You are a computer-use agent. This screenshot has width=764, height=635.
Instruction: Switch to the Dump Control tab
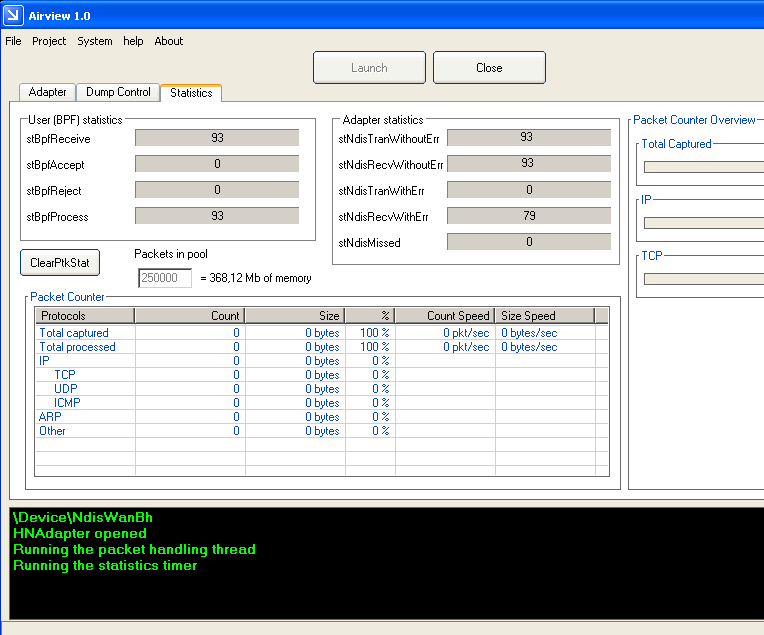[118, 92]
